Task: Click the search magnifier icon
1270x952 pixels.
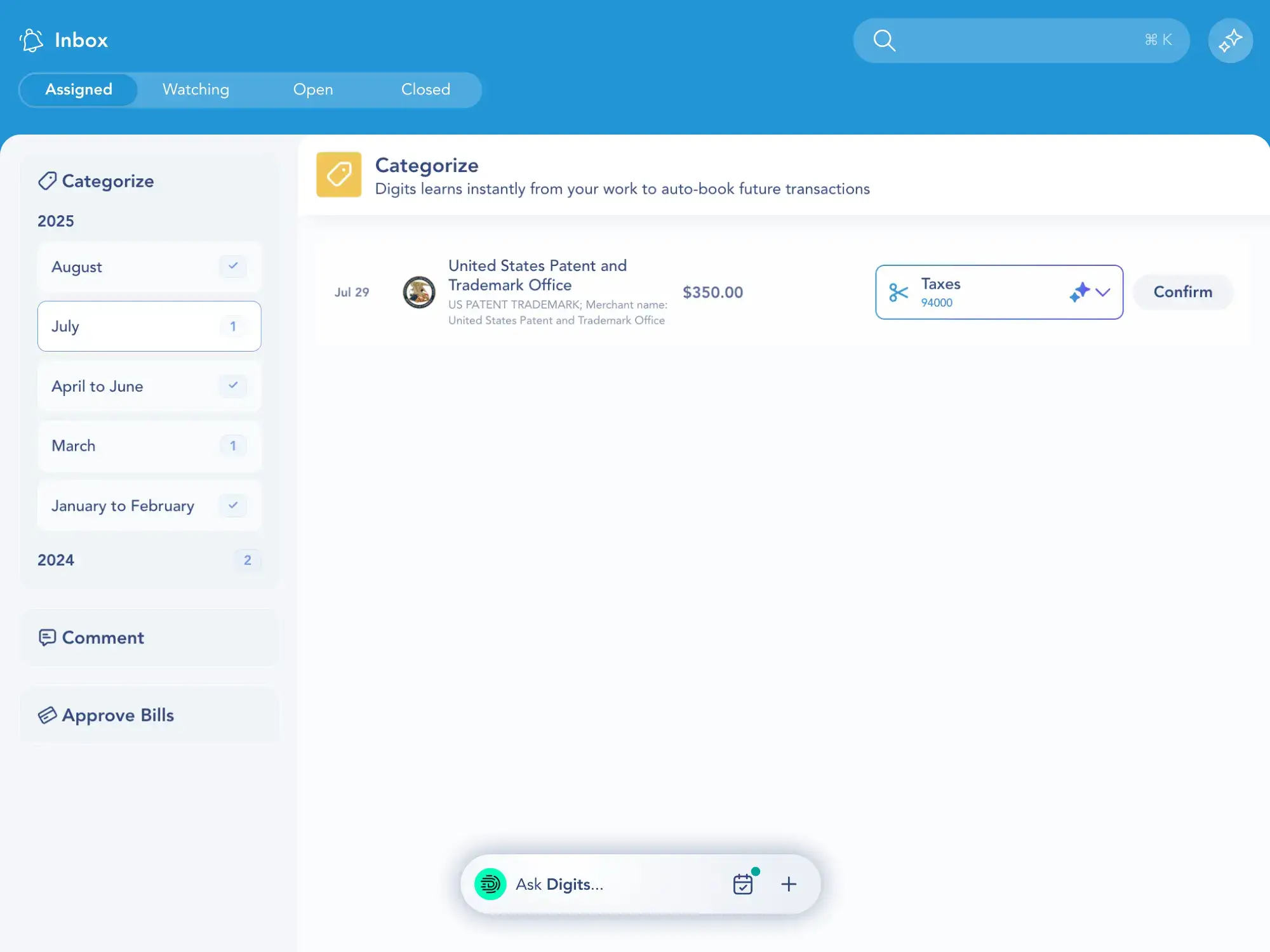Action: tap(884, 41)
